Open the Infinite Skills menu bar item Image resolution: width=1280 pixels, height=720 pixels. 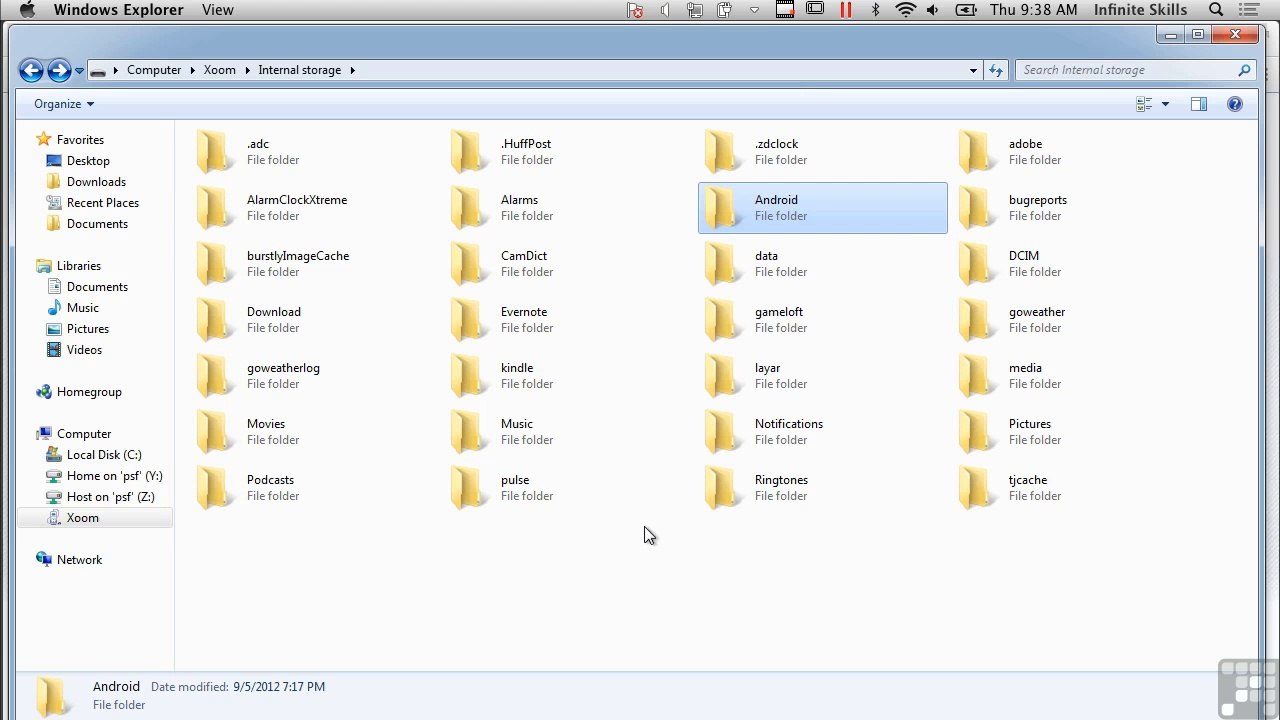point(1140,10)
